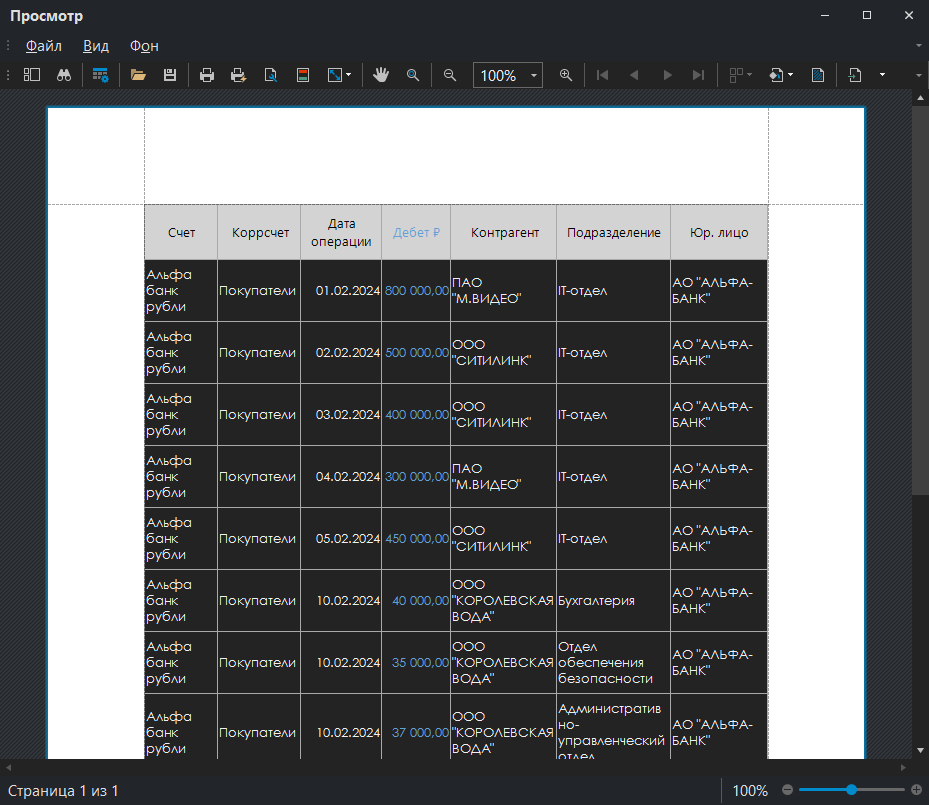The width and height of the screenshot is (929, 805).
Task: Click the zoom in toolbar icon
Action: 566,75
